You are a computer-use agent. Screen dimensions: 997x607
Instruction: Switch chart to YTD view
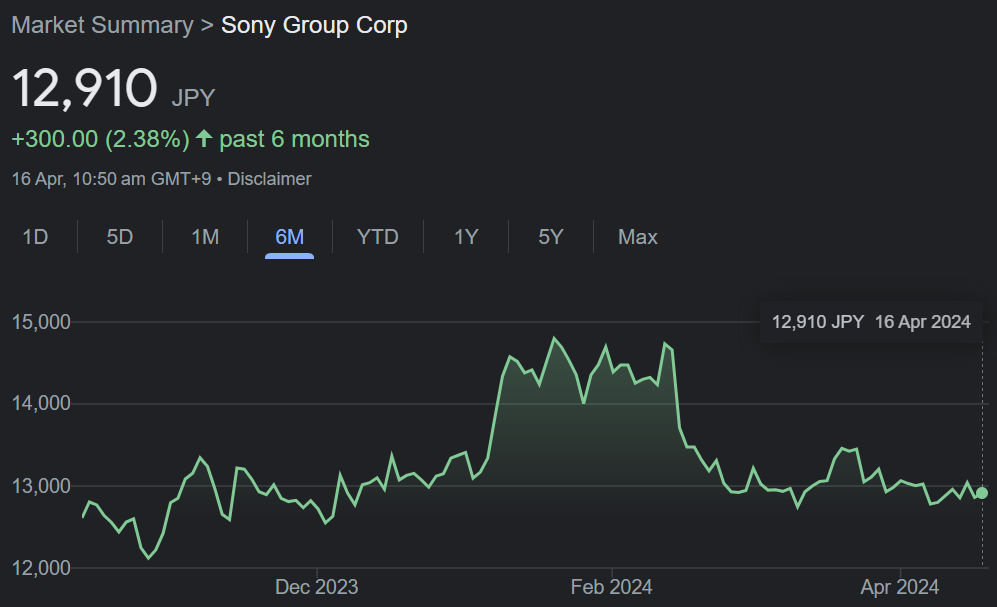click(x=378, y=237)
